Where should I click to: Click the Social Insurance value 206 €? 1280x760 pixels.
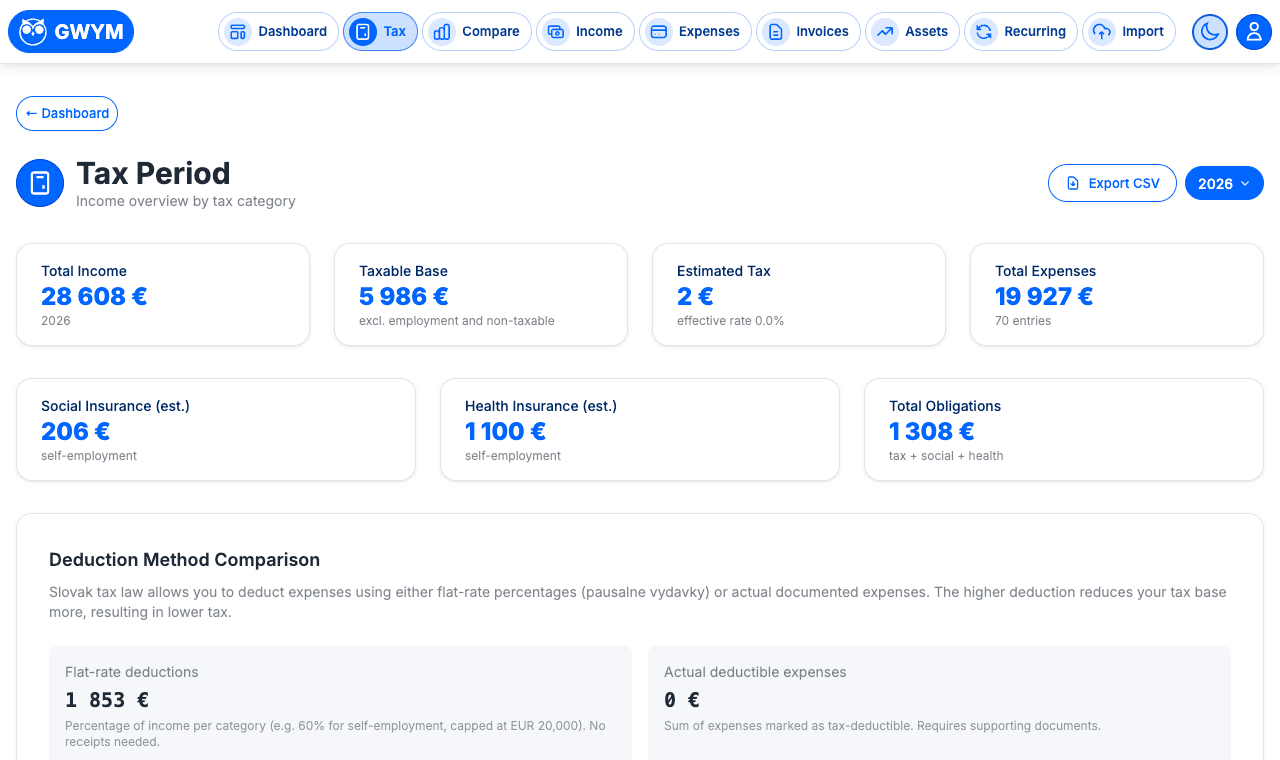click(75, 432)
